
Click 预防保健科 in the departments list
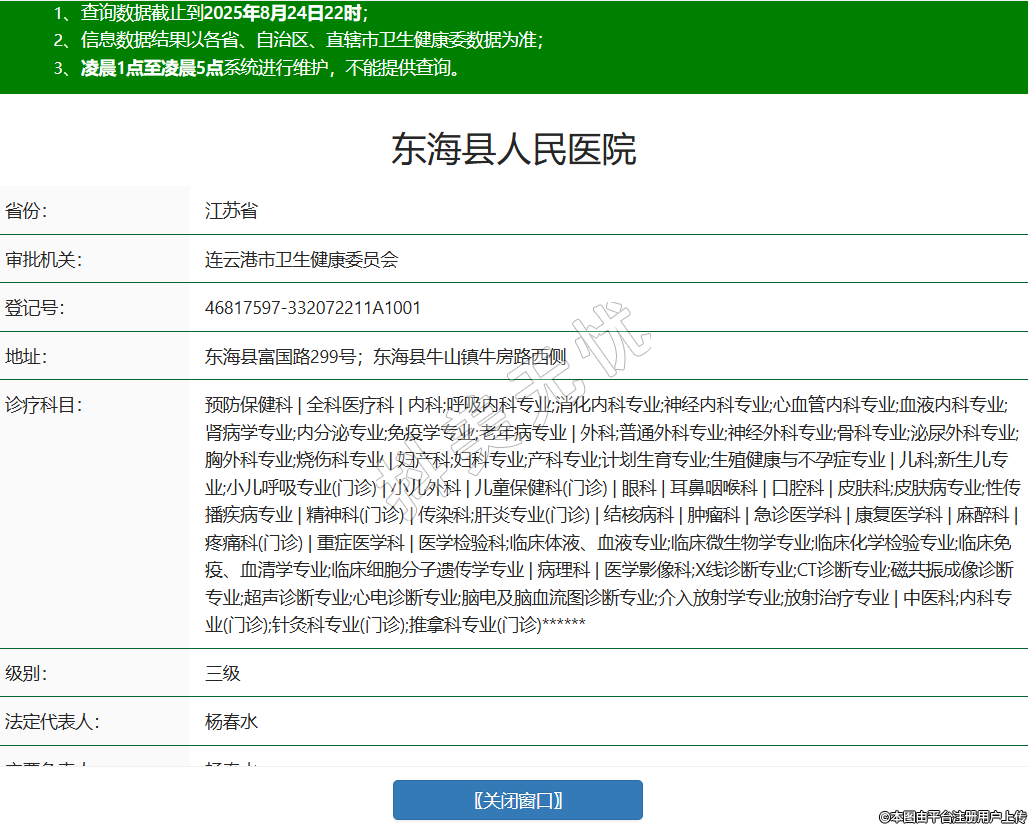click(248, 405)
